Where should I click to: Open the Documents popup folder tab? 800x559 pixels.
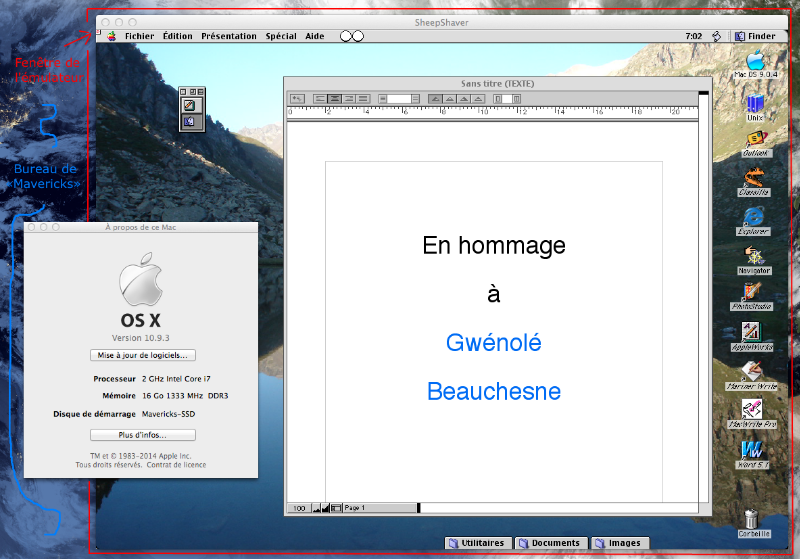point(551,543)
